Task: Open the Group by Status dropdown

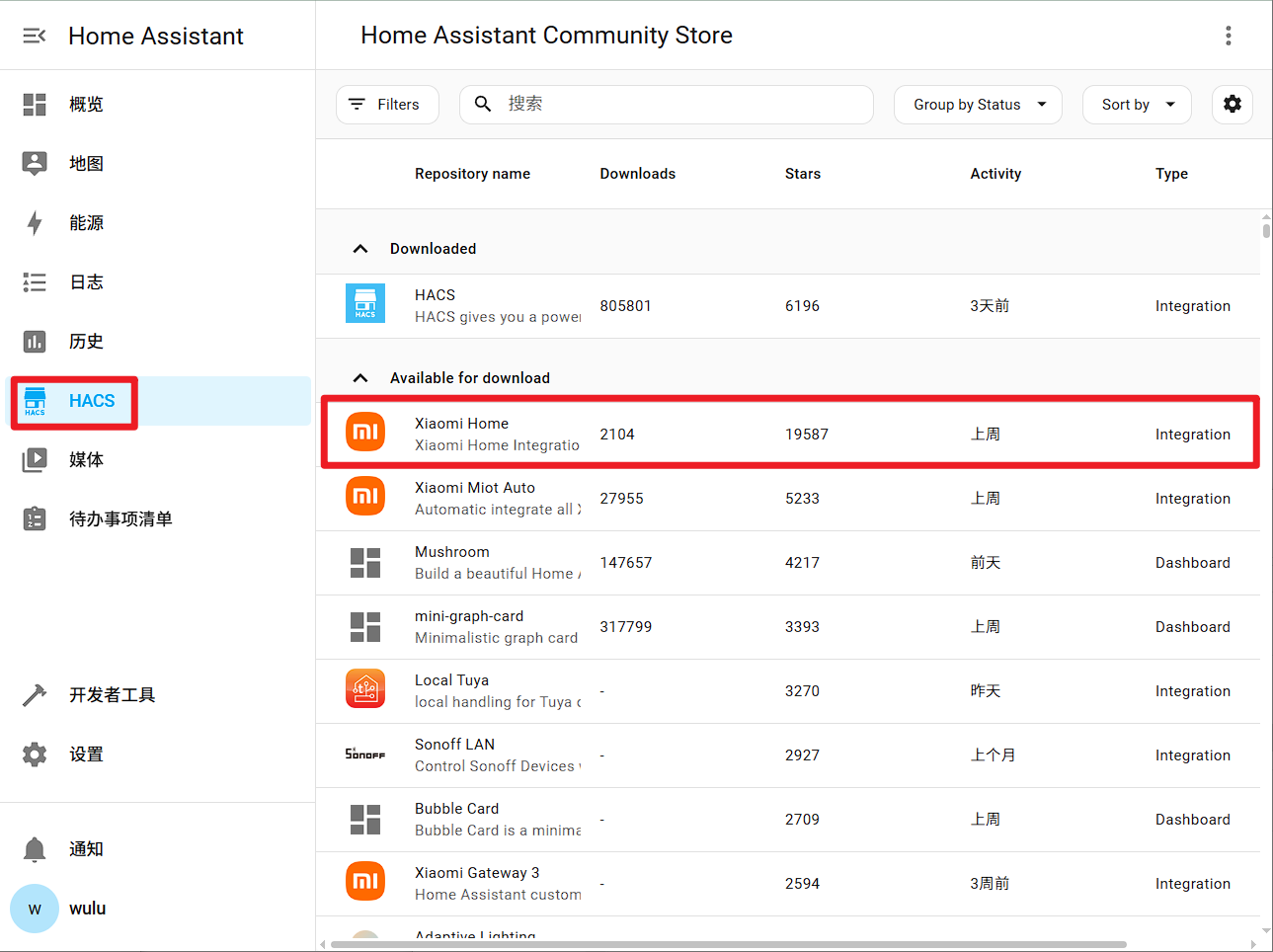Action: [978, 105]
